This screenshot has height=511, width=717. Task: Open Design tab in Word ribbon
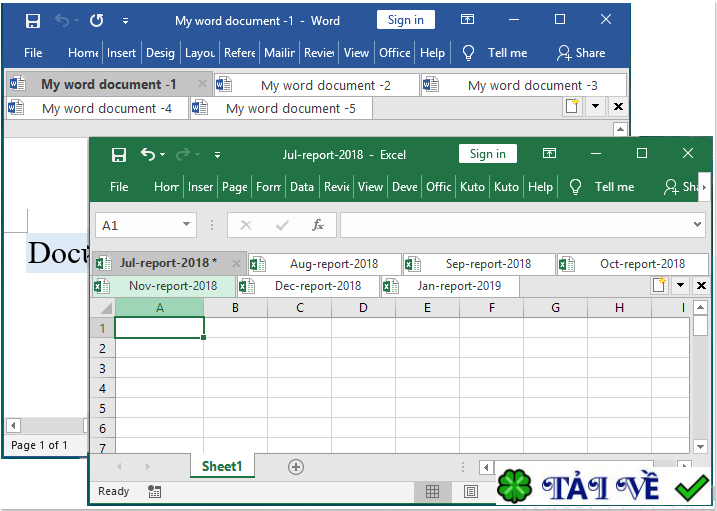tap(160, 53)
